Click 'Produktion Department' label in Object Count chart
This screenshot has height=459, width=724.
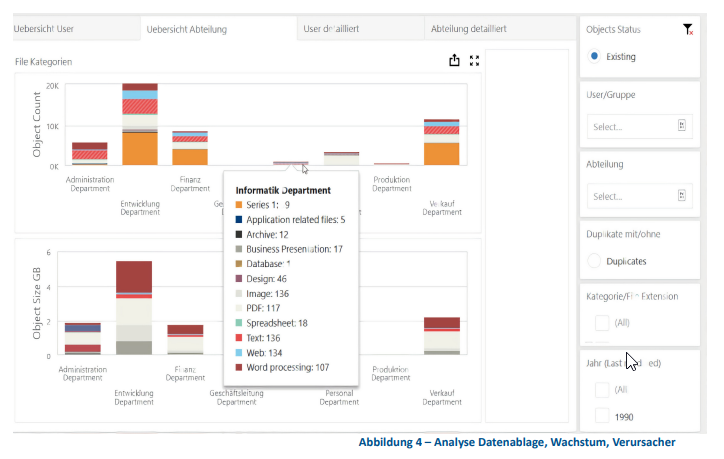(392, 184)
